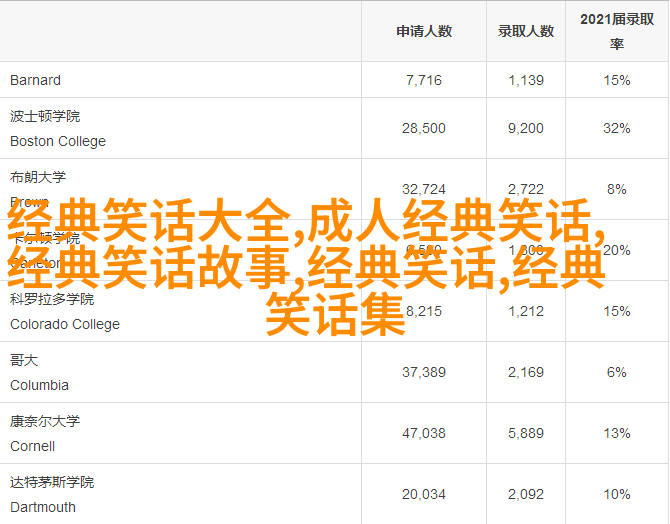Select the Colorado College school name
The width and height of the screenshot is (670, 524).
tap(64, 324)
